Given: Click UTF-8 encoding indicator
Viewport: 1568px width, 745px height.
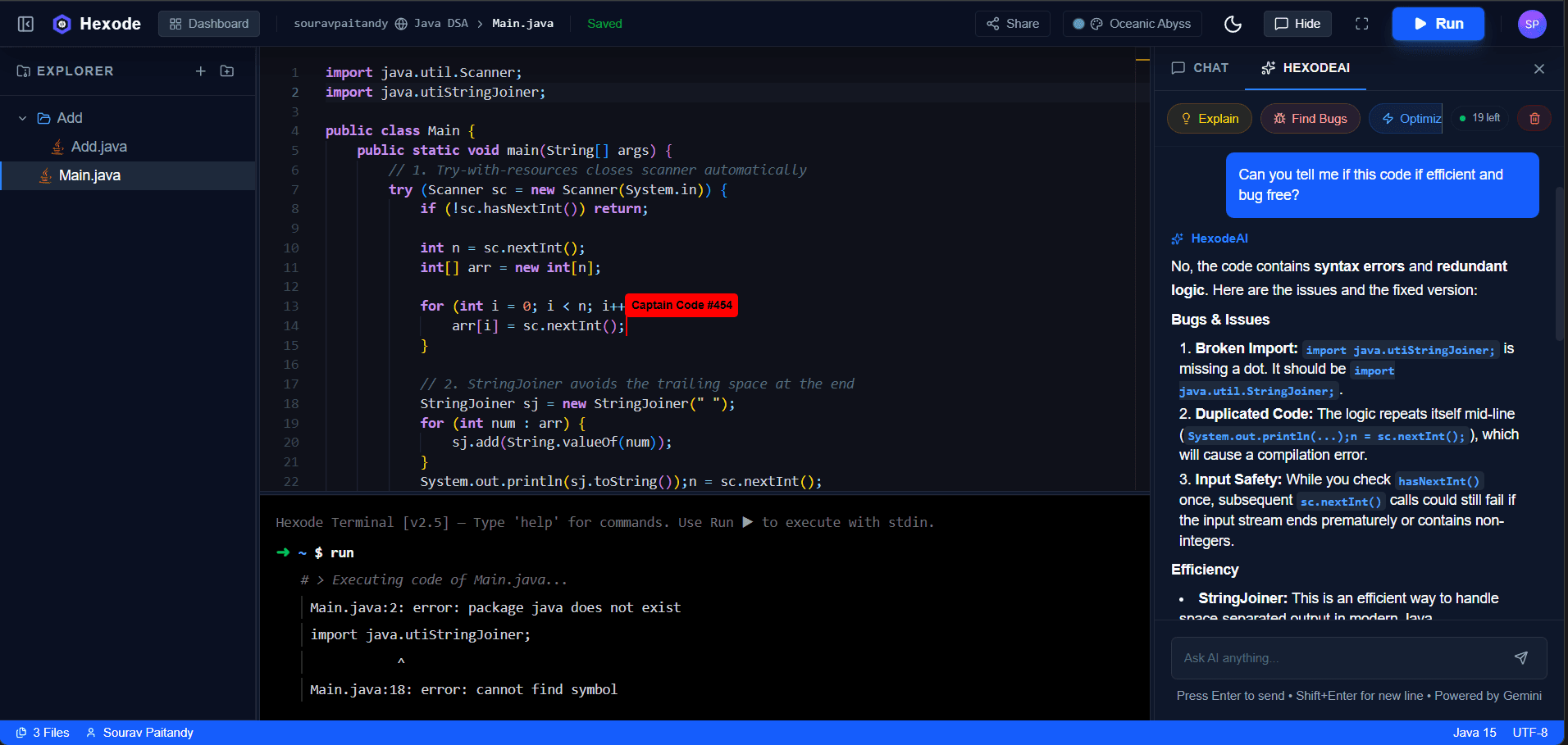Looking at the screenshot, I should [x=1530, y=733].
